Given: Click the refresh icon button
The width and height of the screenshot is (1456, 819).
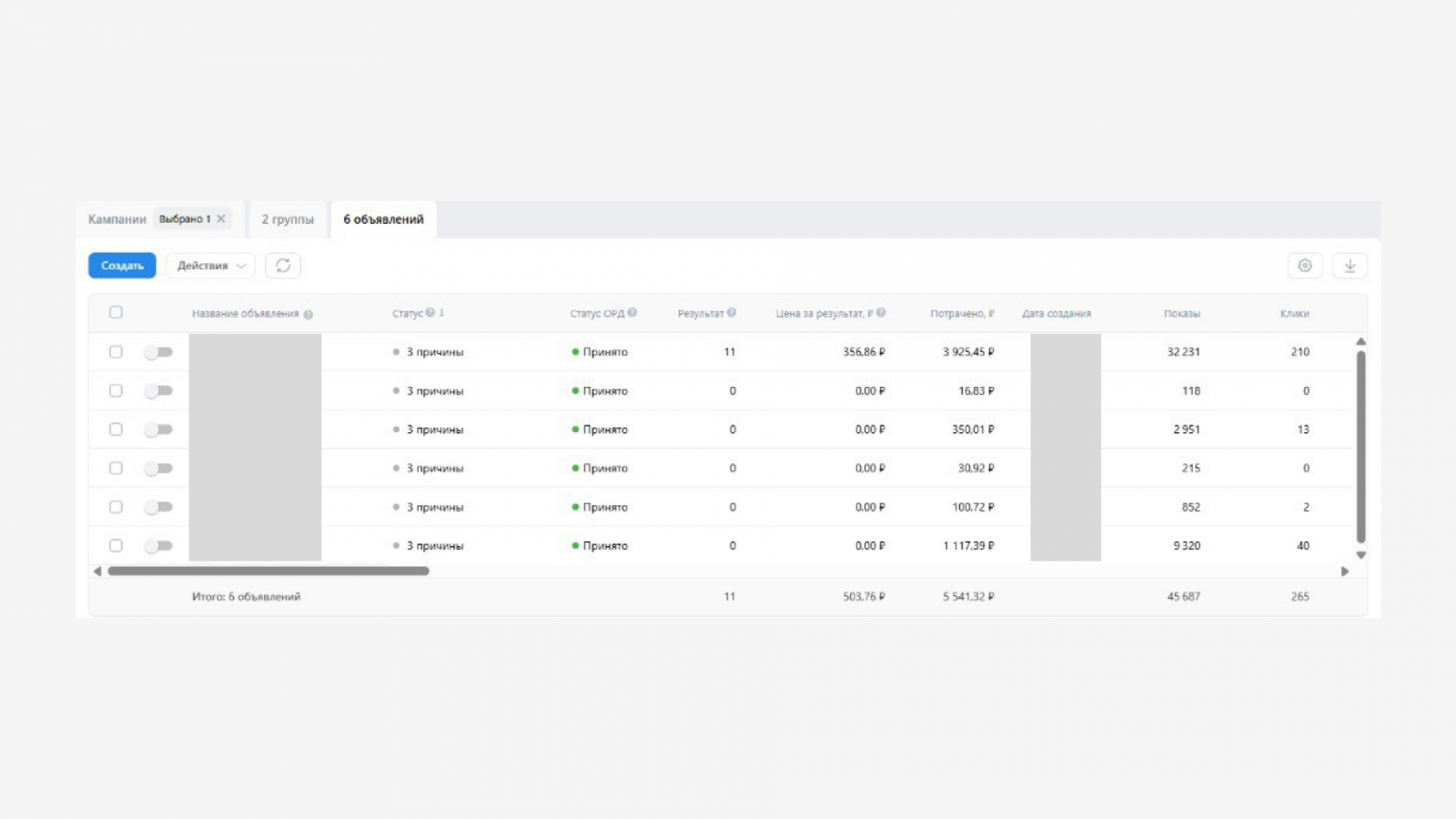Looking at the screenshot, I should [x=283, y=266].
